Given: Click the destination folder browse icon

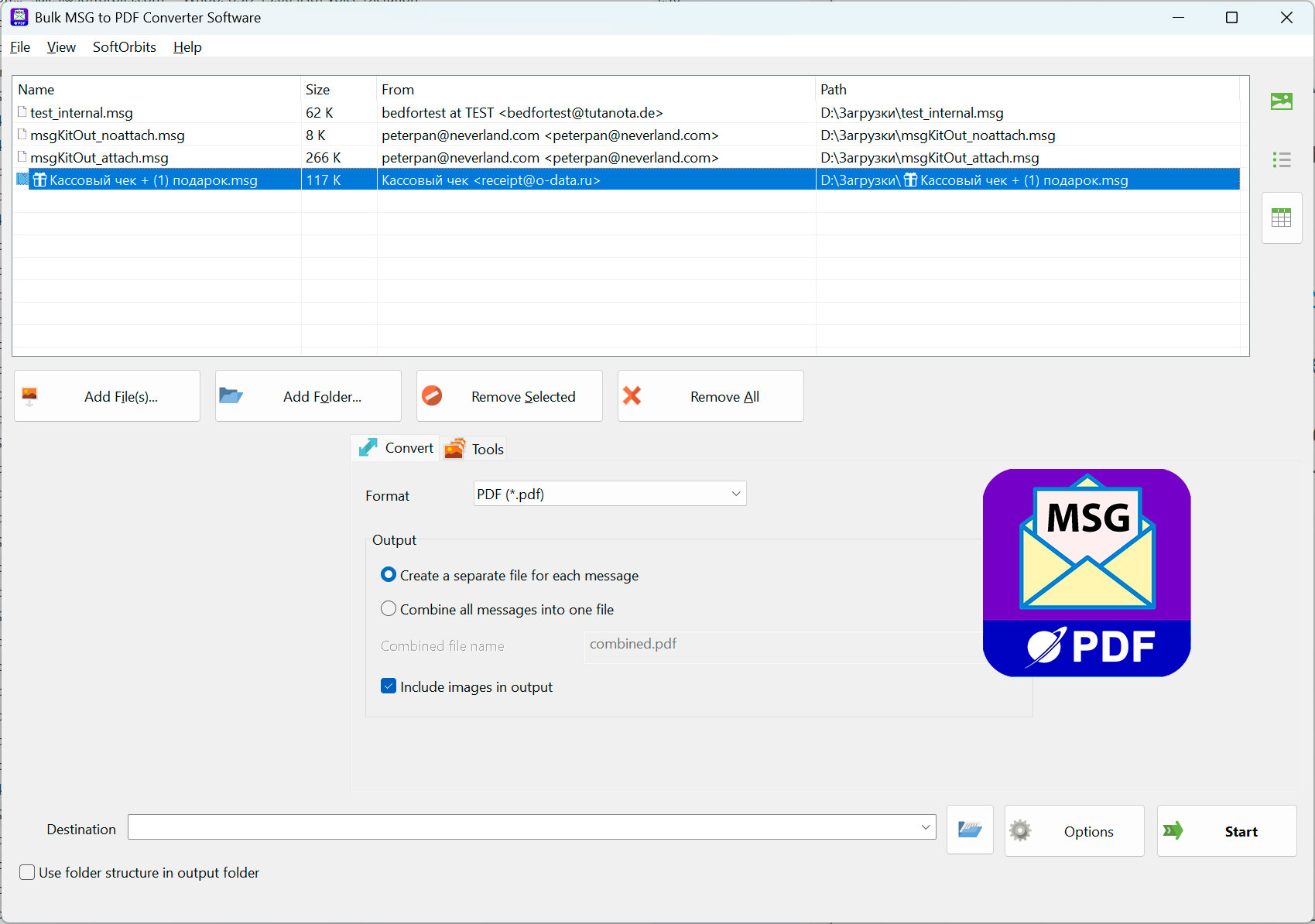Looking at the screenshot, I should [970, 830].
